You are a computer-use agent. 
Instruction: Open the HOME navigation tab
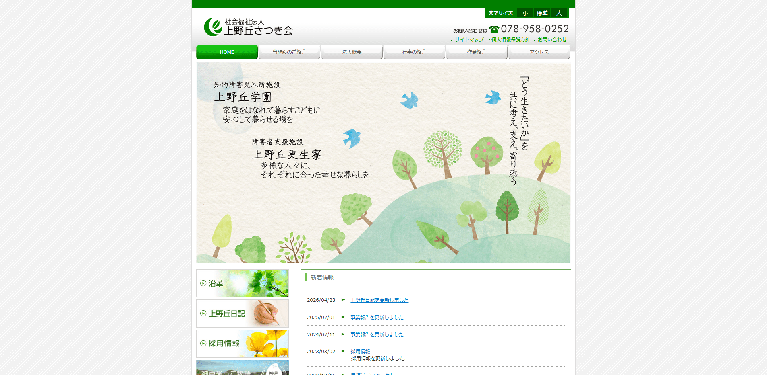(227, 52)
